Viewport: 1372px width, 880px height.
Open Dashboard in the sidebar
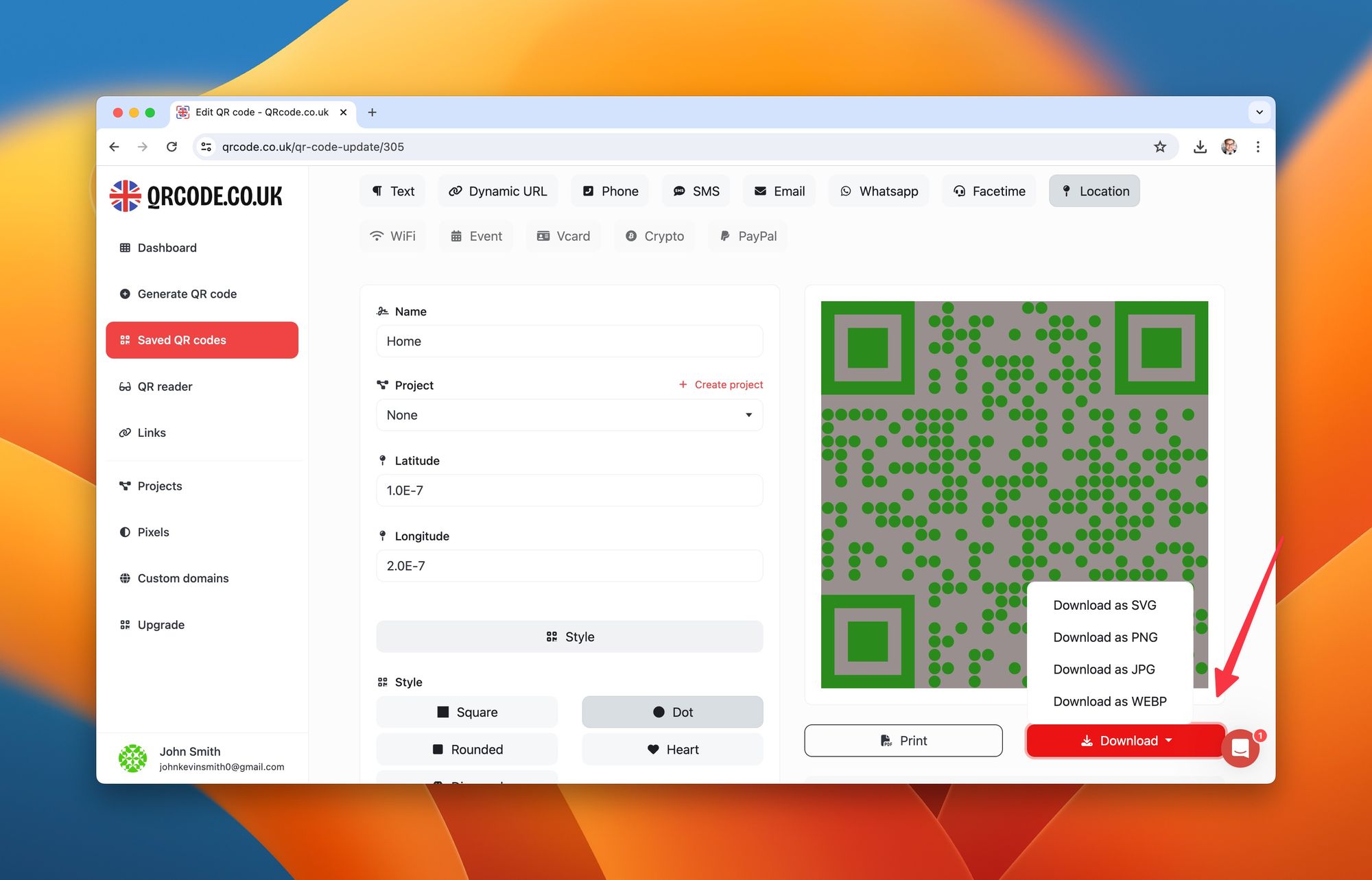click(202, 248)
